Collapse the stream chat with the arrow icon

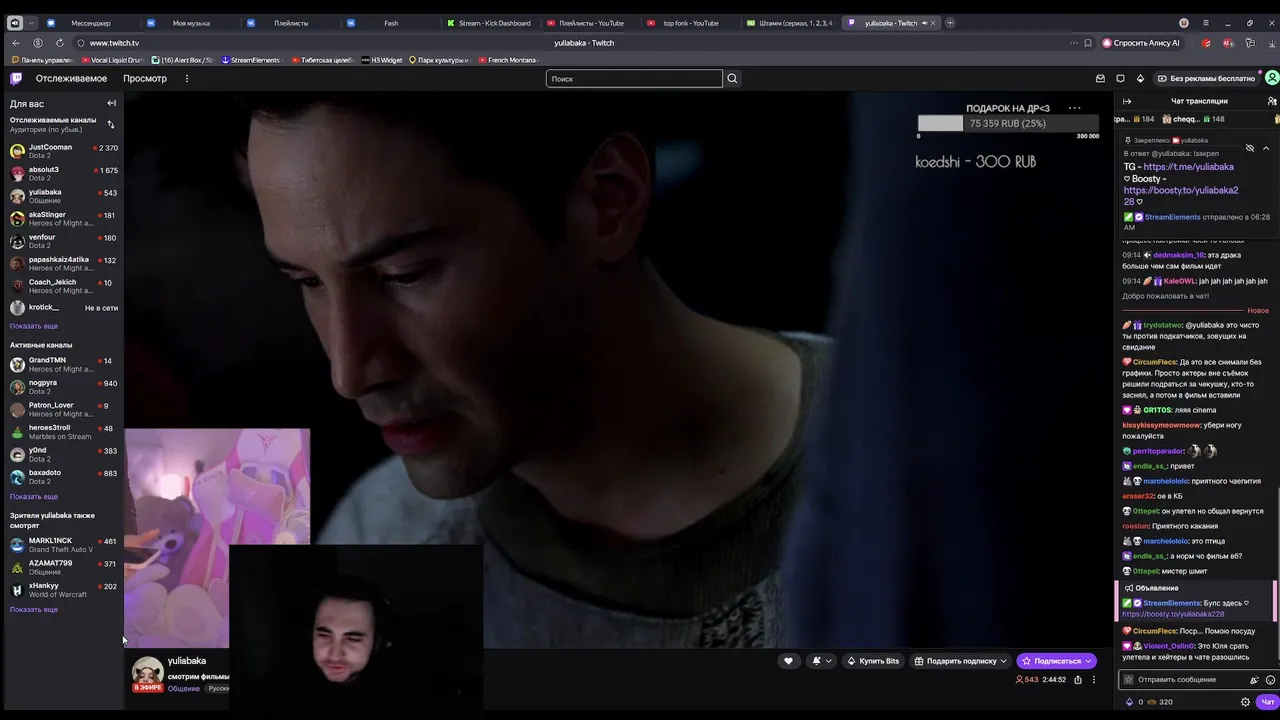click(x=1127, y=101)
